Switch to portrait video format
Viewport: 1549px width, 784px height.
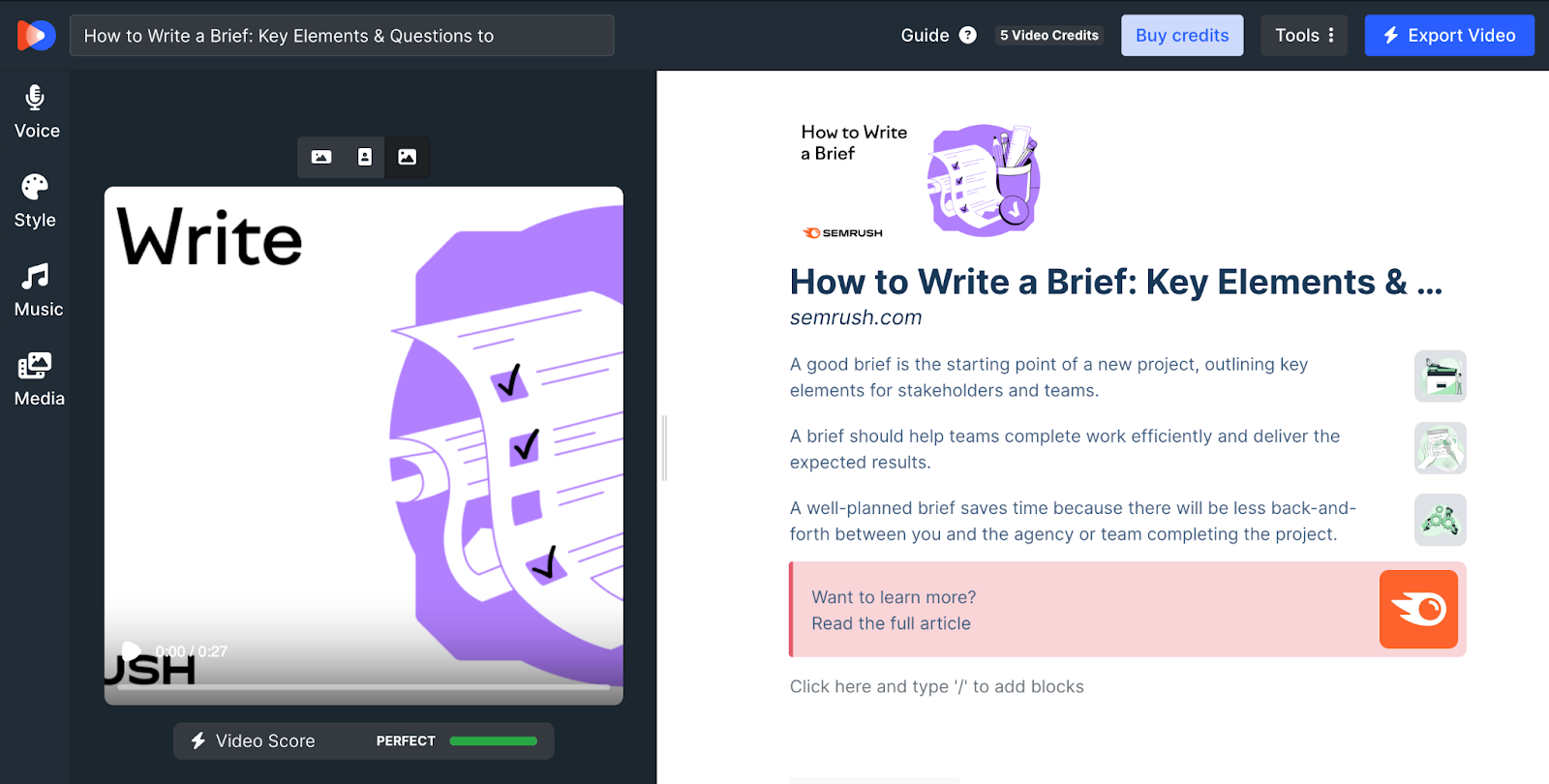click(365, 157)
